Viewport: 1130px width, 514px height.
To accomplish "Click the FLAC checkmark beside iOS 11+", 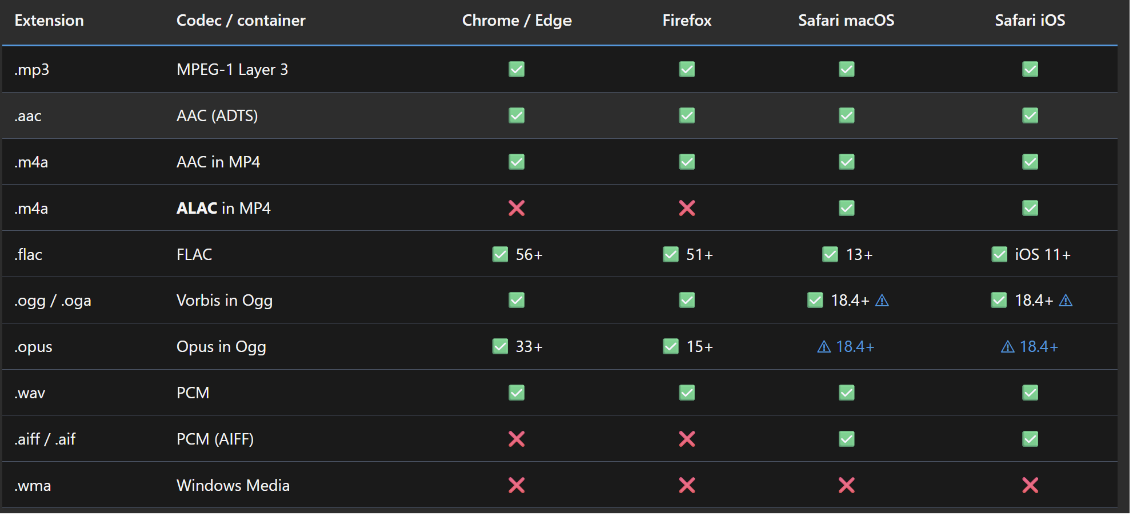I will (999, 254).
